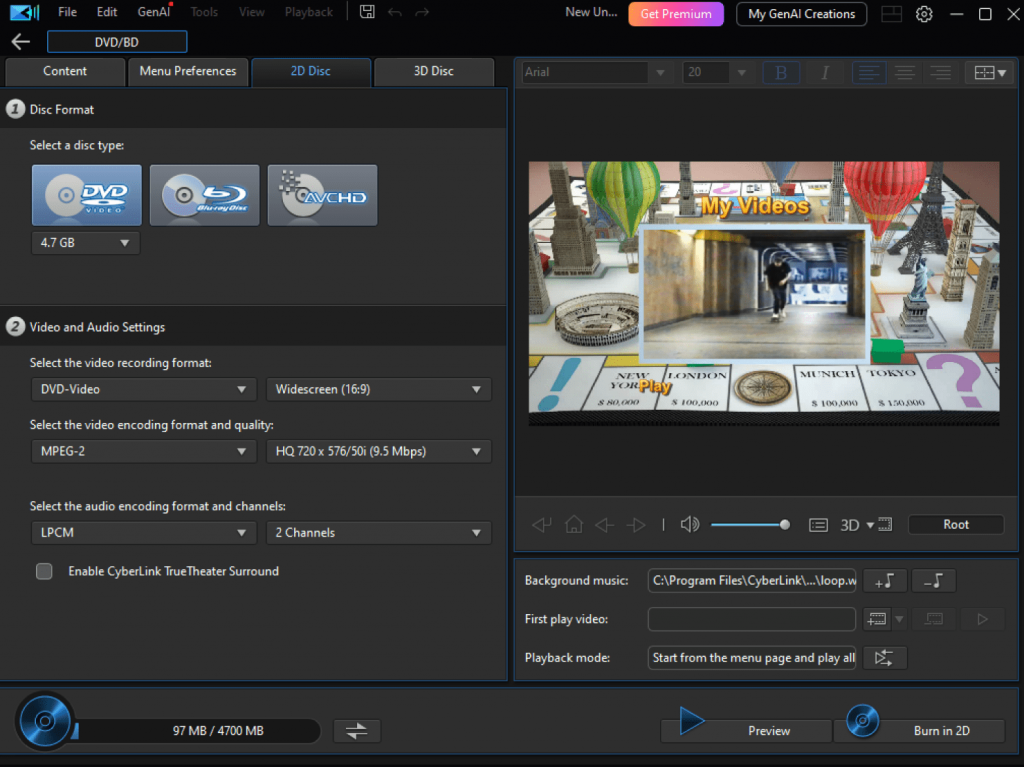Click the remove background music icon
Viewport: 1024px width, 767px height.
tap(933, 580)
